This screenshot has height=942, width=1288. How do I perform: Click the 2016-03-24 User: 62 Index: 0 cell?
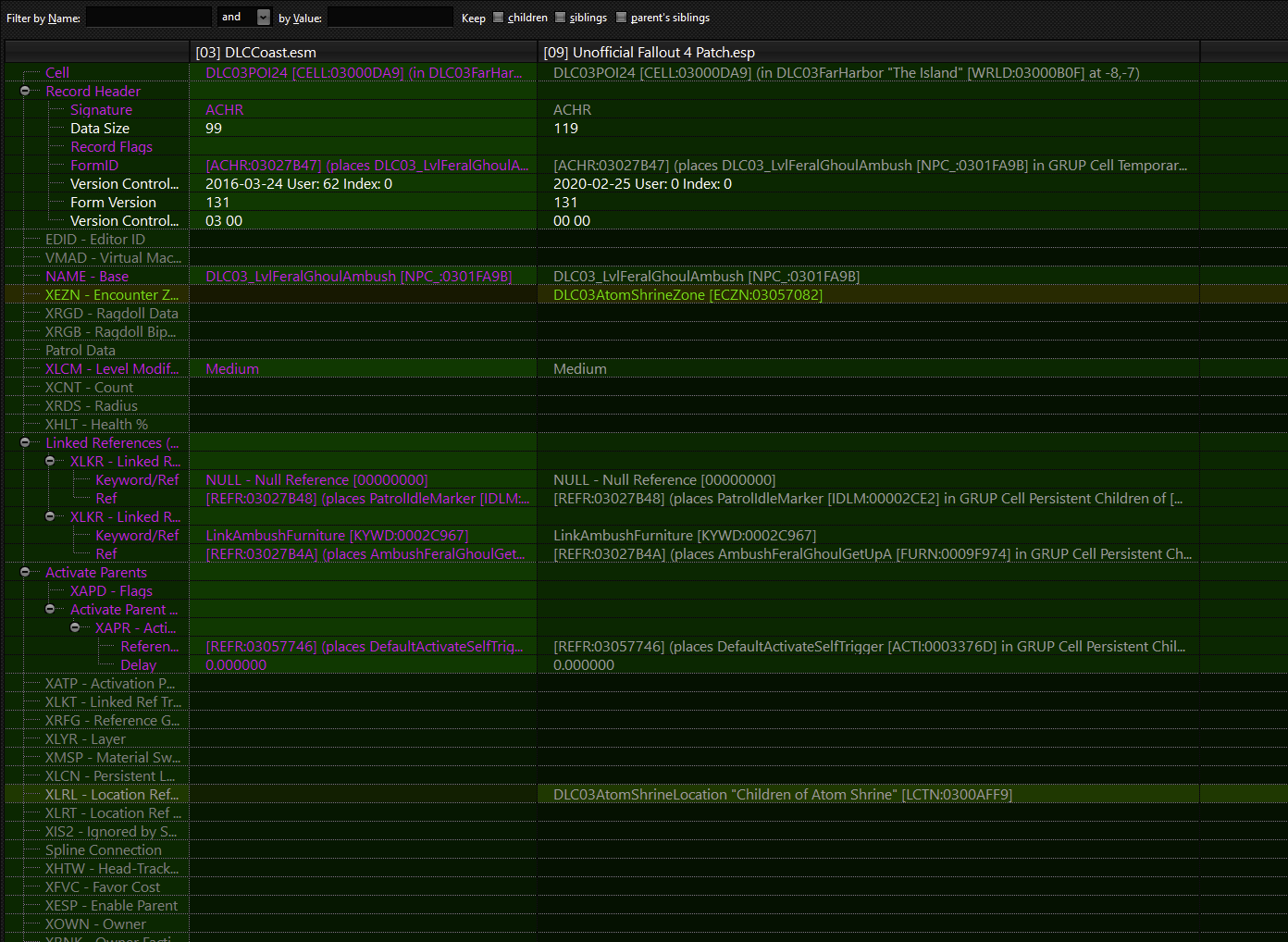point(299,183)
